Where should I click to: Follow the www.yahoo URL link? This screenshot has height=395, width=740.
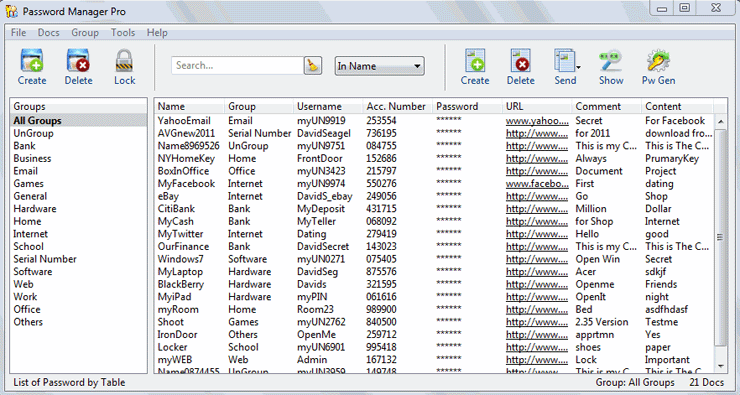coord(537,121)
